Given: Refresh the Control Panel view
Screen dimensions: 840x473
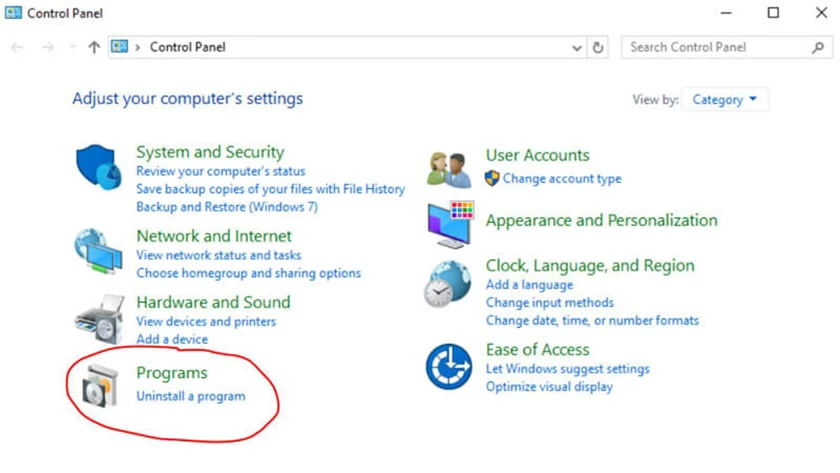Looking at the screenshot, I should point(598,48).
